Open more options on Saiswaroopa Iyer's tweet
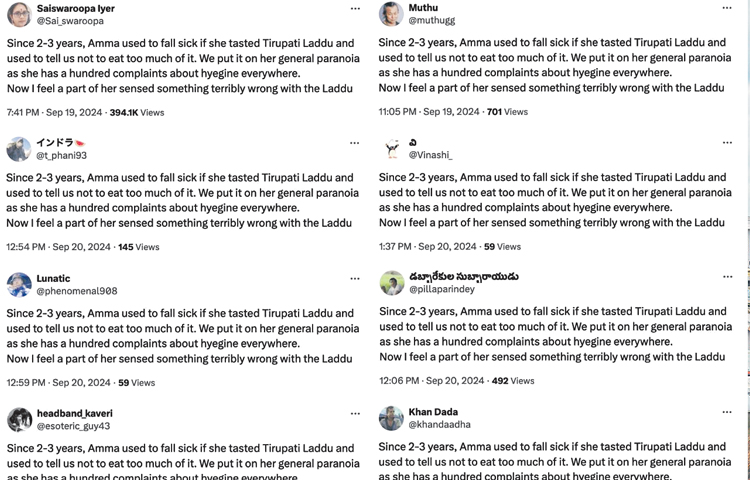Image resolution: width=750 pixels, height=480 pixels. click(355, 9)
